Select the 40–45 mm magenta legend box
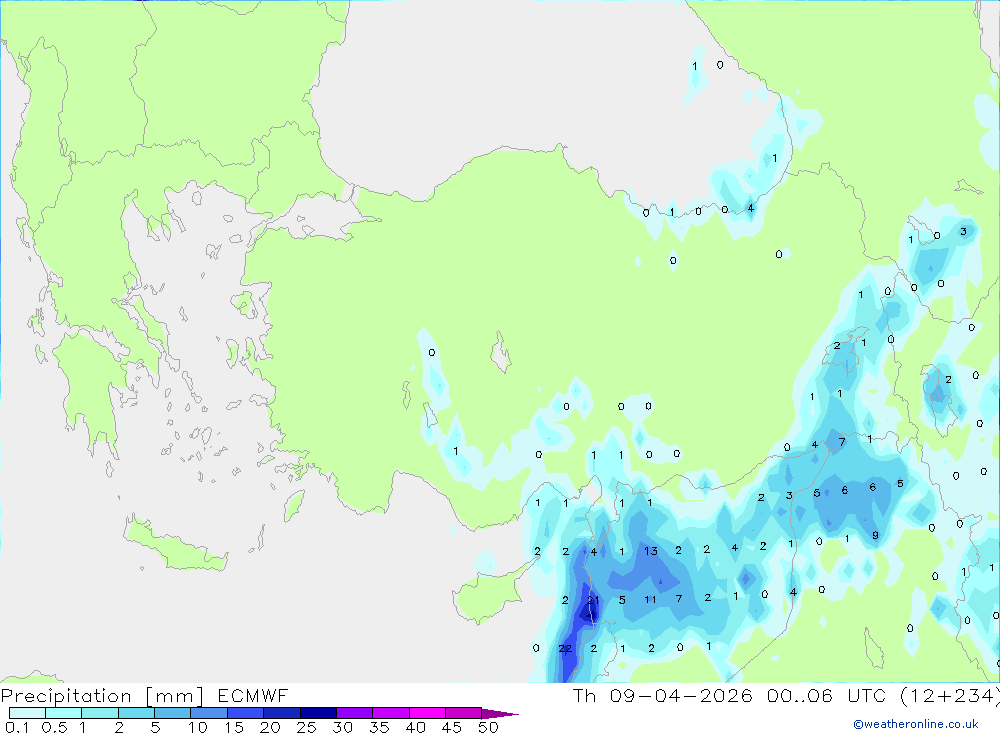Screen dimensions: 1000x733 [x=427, y=713]
